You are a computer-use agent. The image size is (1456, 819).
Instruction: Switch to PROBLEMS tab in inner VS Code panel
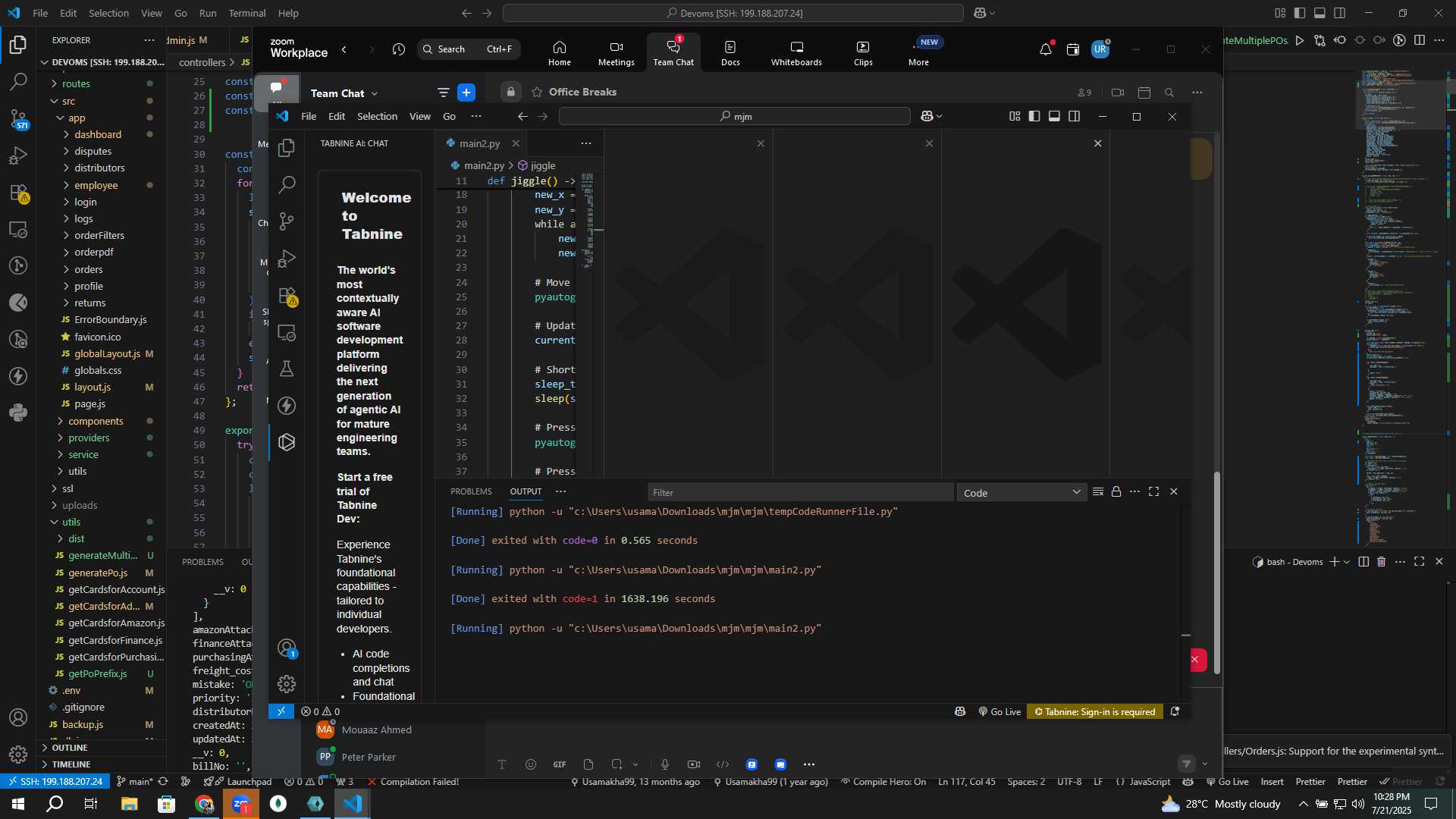click(471, 491)
